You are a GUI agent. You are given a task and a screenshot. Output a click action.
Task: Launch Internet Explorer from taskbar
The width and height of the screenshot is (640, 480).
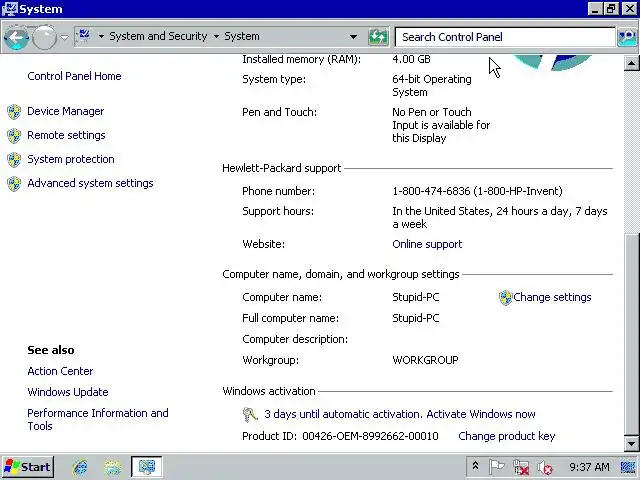click(80, 467)
